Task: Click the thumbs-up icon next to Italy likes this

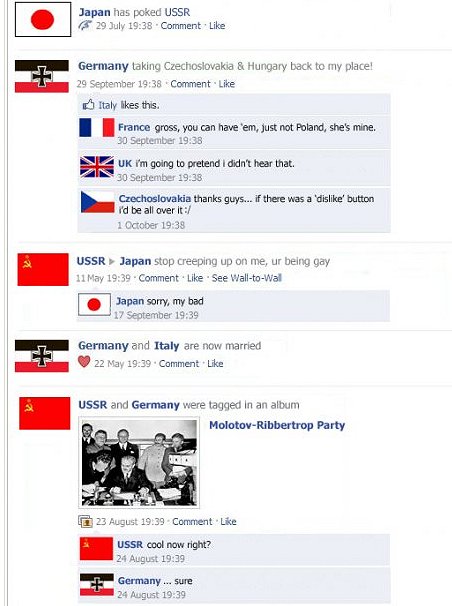Action: click(88, 105)
